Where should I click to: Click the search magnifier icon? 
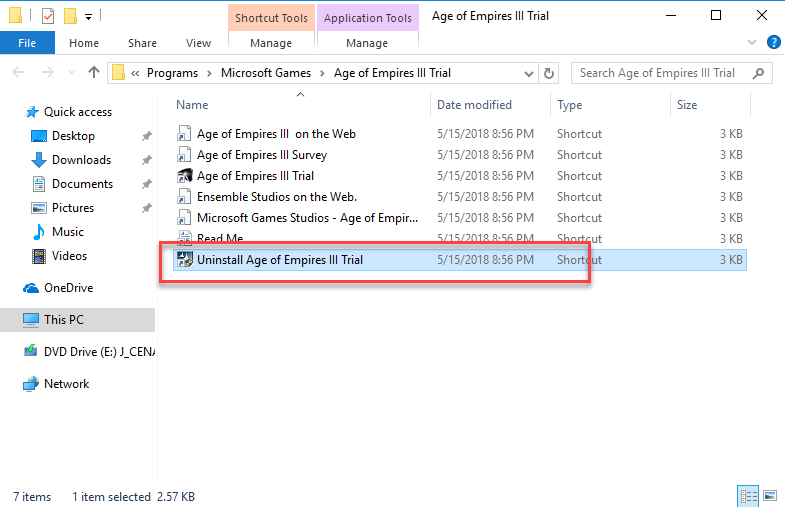point(758,73)
